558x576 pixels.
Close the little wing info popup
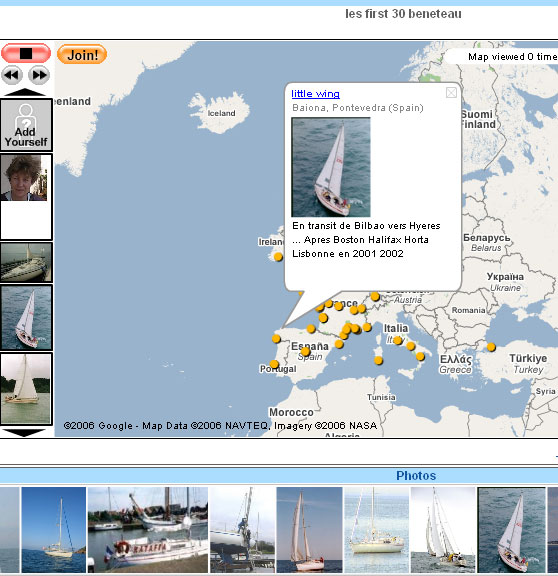pos(451,93)
